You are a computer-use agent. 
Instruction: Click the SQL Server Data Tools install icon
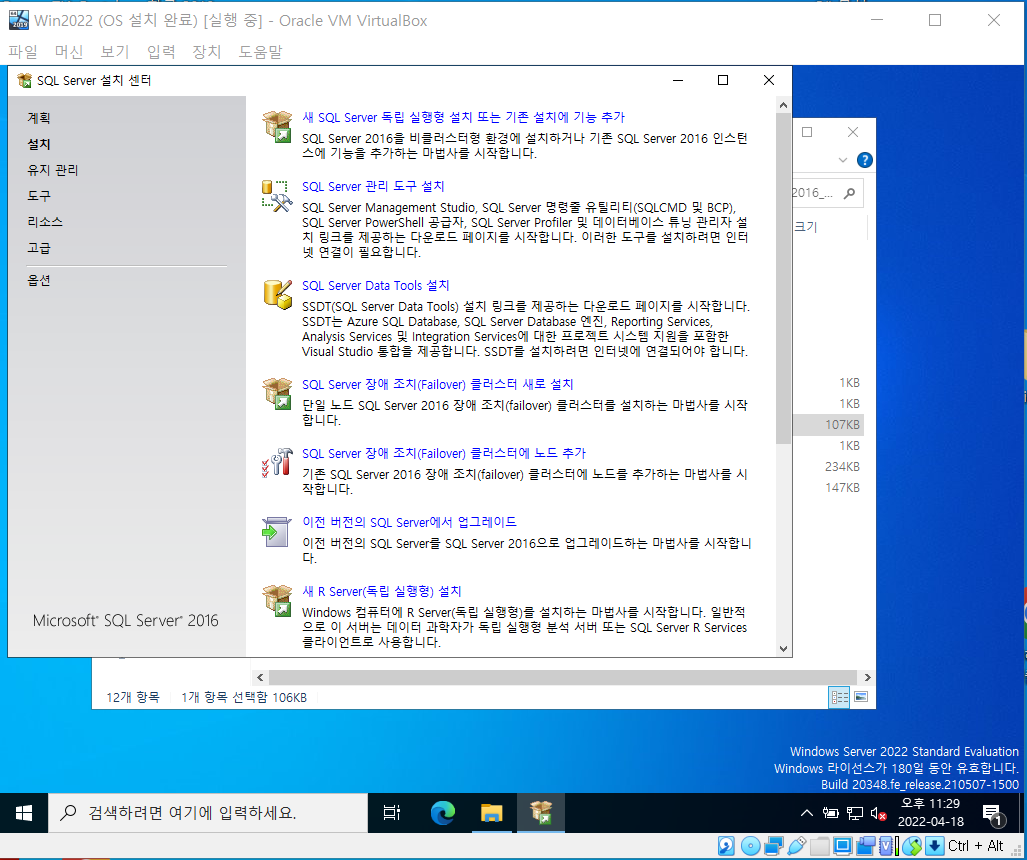pos(277,295)
